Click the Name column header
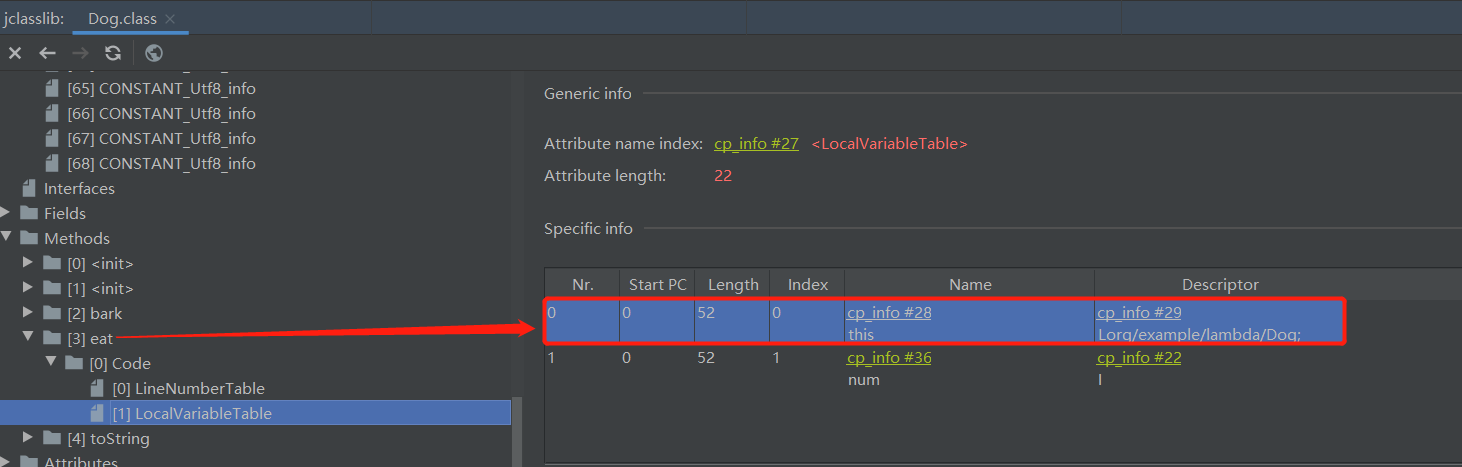Viewport: 1462px width, 467px height. (x=969, y=284)
